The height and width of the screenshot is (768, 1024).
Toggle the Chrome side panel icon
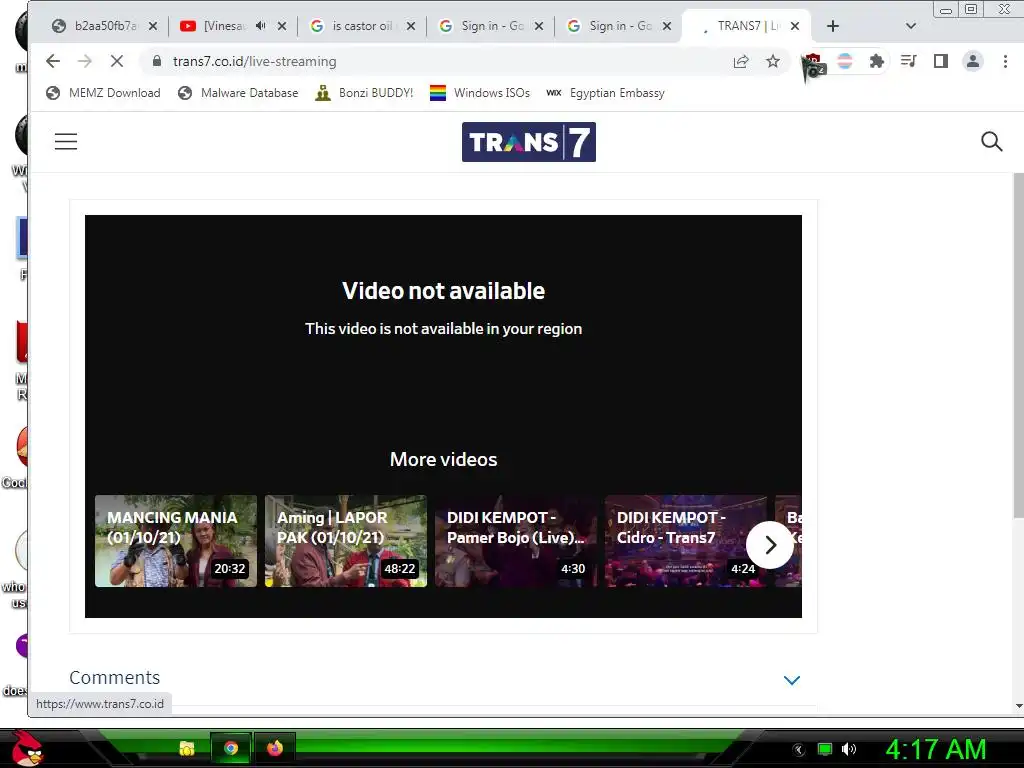click(x=940, y=61)
